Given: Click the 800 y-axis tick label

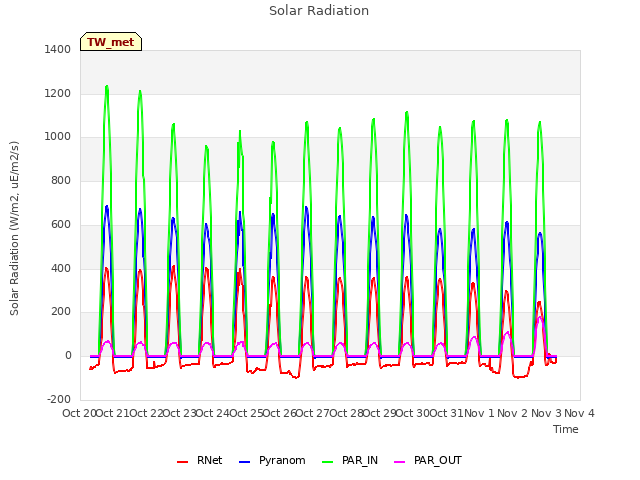Looking at the screenshot, I should [61, 180].
